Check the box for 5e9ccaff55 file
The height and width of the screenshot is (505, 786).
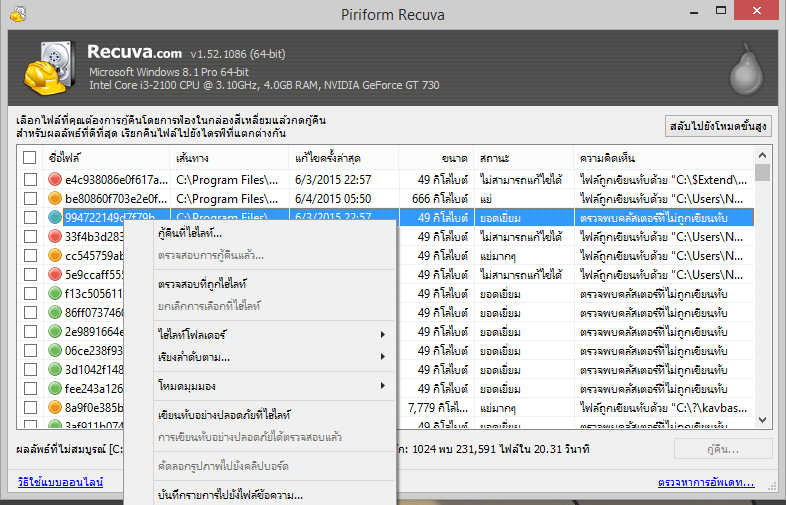pyautogui.click(x=31, y=275)
